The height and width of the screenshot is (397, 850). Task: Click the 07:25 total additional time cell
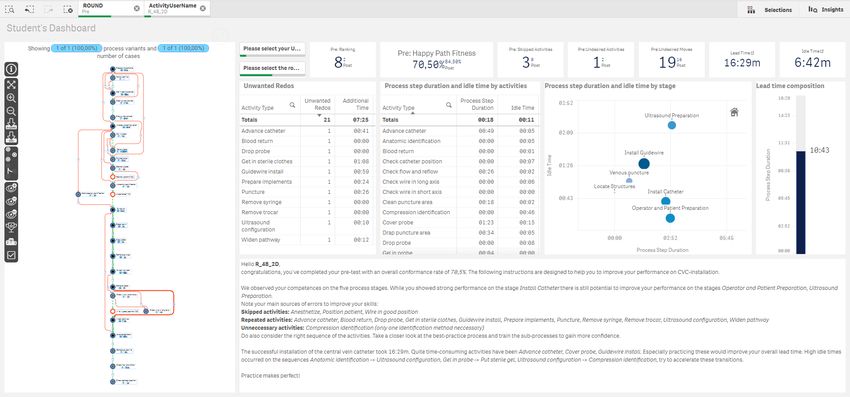(x=355, y=120)
